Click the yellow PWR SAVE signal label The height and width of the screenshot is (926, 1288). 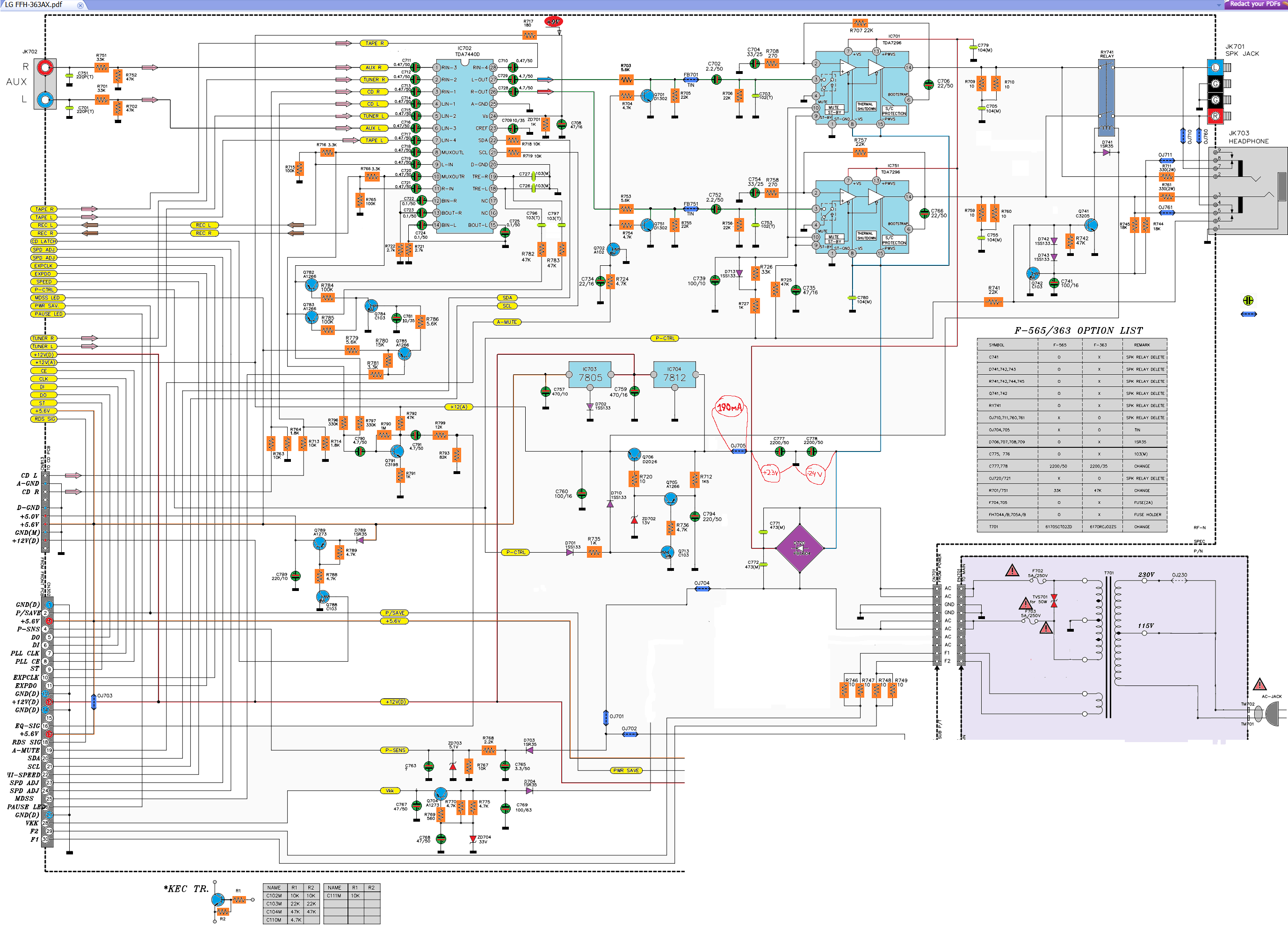coord(626,770)
